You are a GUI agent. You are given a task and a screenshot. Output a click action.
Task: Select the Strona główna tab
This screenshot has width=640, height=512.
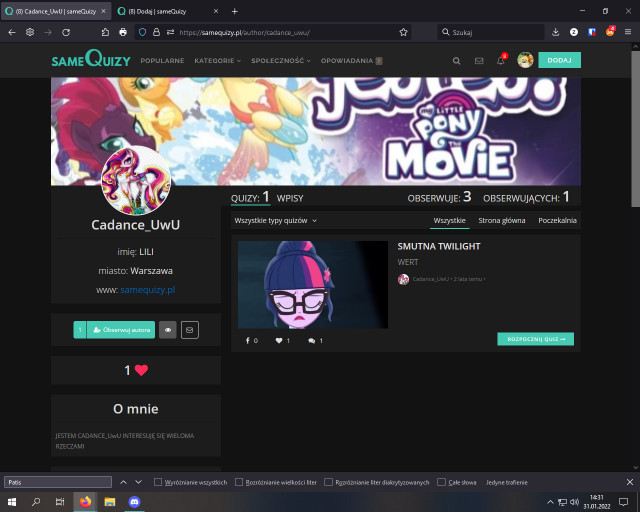[x=502, y=220]
